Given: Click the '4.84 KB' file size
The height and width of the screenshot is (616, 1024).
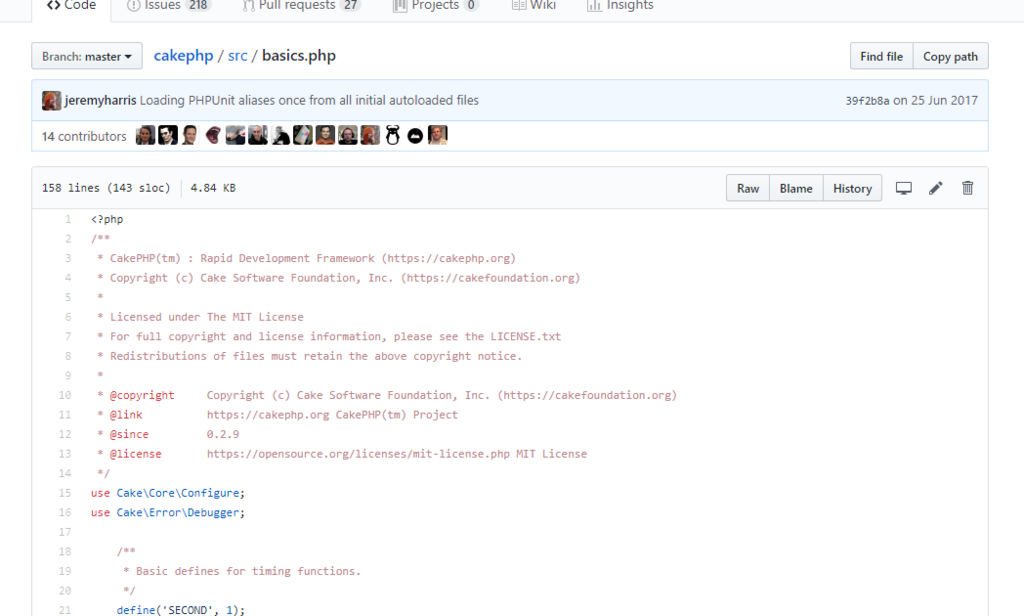Looking at the screenshot, I should [213, 188].
